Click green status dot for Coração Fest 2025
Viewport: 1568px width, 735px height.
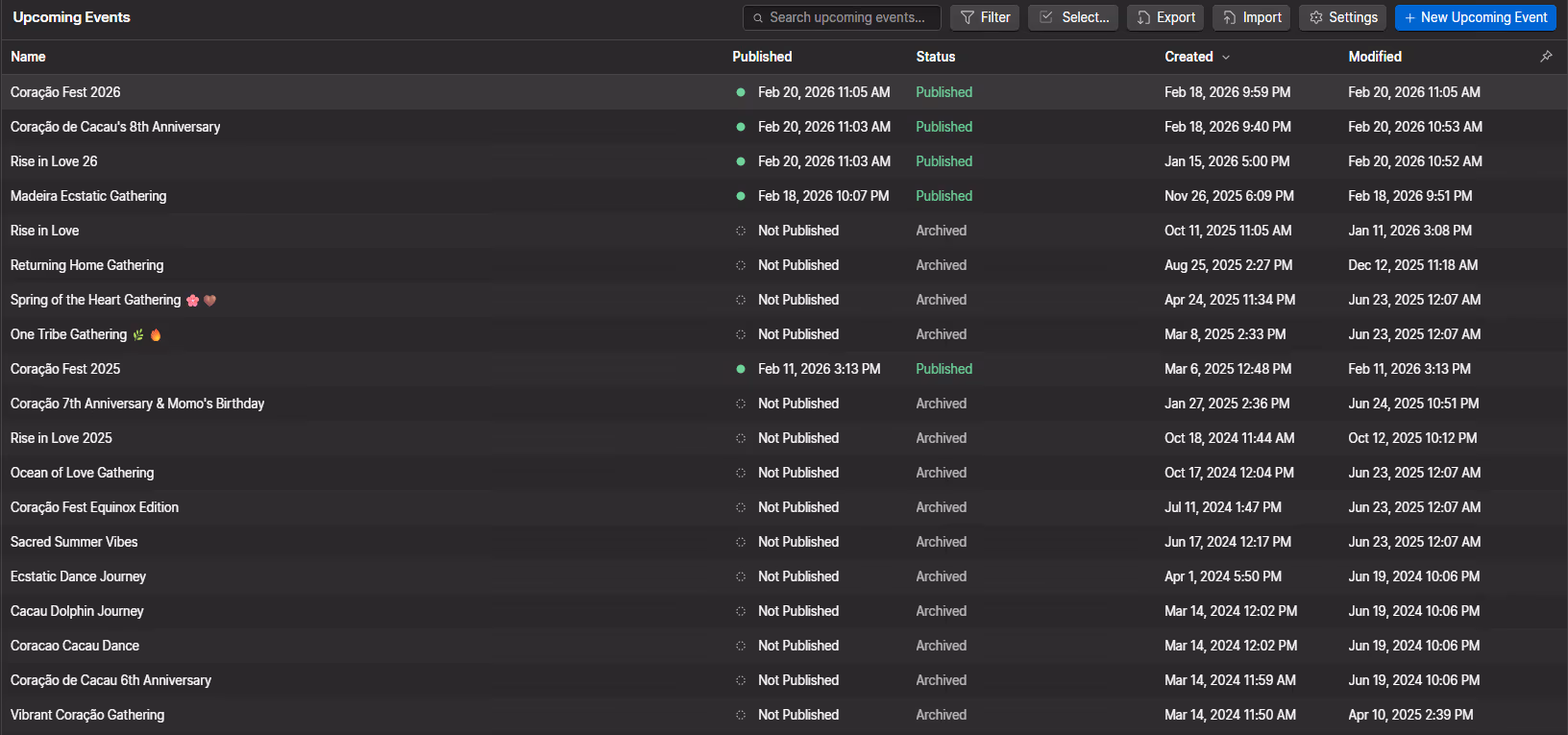741,369
